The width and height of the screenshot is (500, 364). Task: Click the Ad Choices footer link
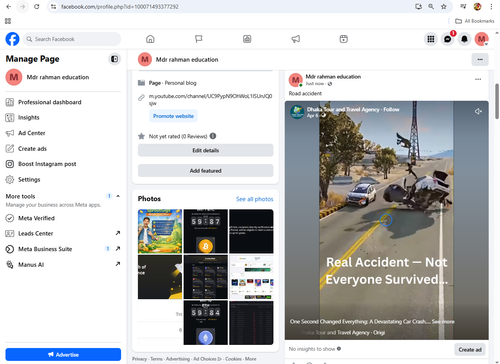pos(207,359)
